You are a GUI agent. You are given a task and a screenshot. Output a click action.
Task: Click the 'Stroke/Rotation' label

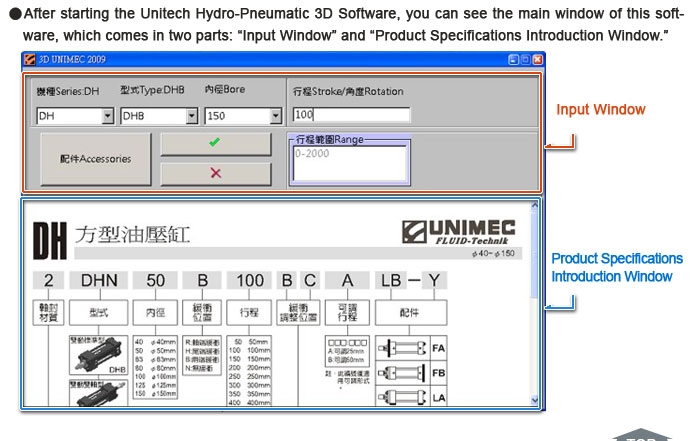coord(348,92)
